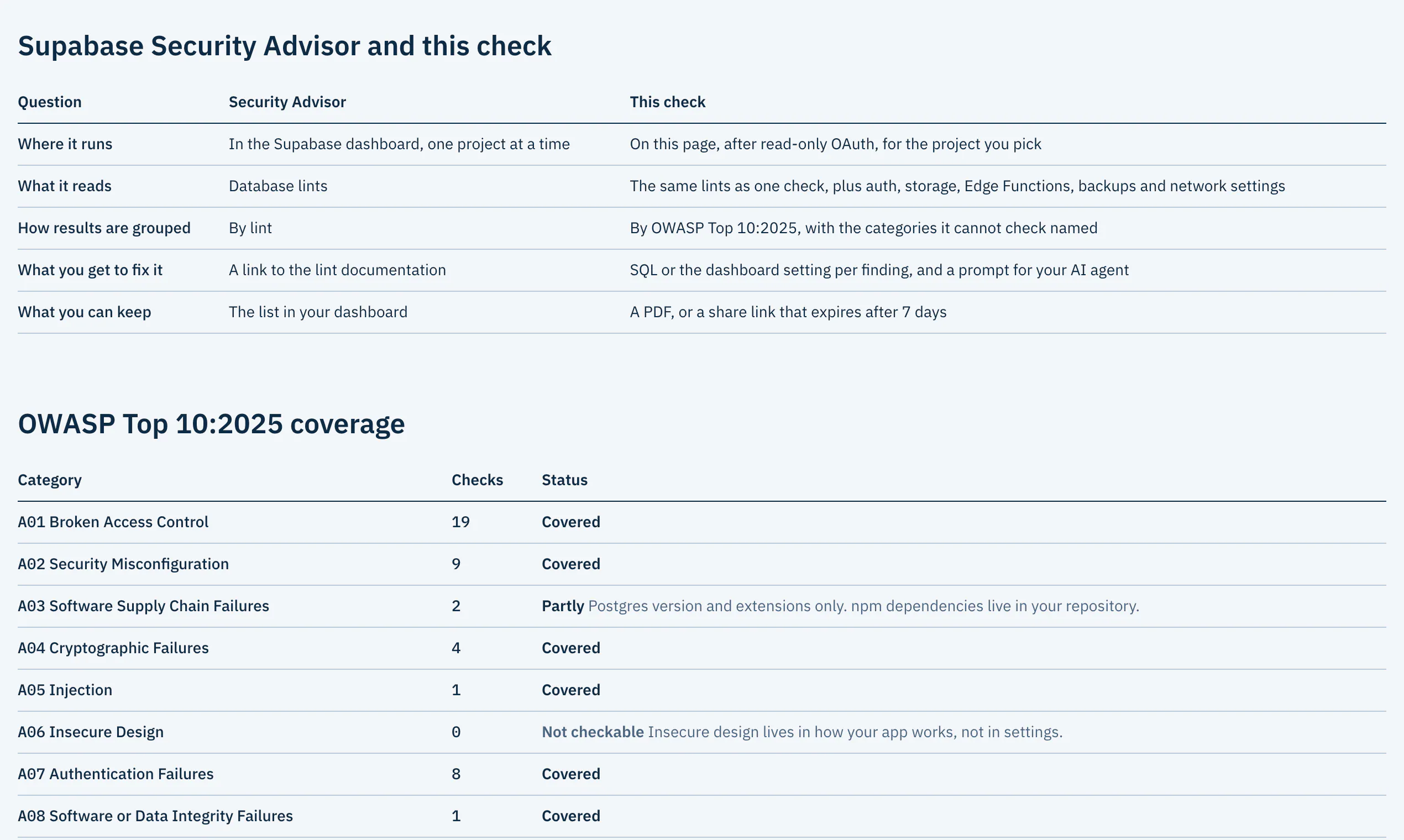1404x840 pixels.
Task: Click the '9' checks value
Action: pos(455,564)
